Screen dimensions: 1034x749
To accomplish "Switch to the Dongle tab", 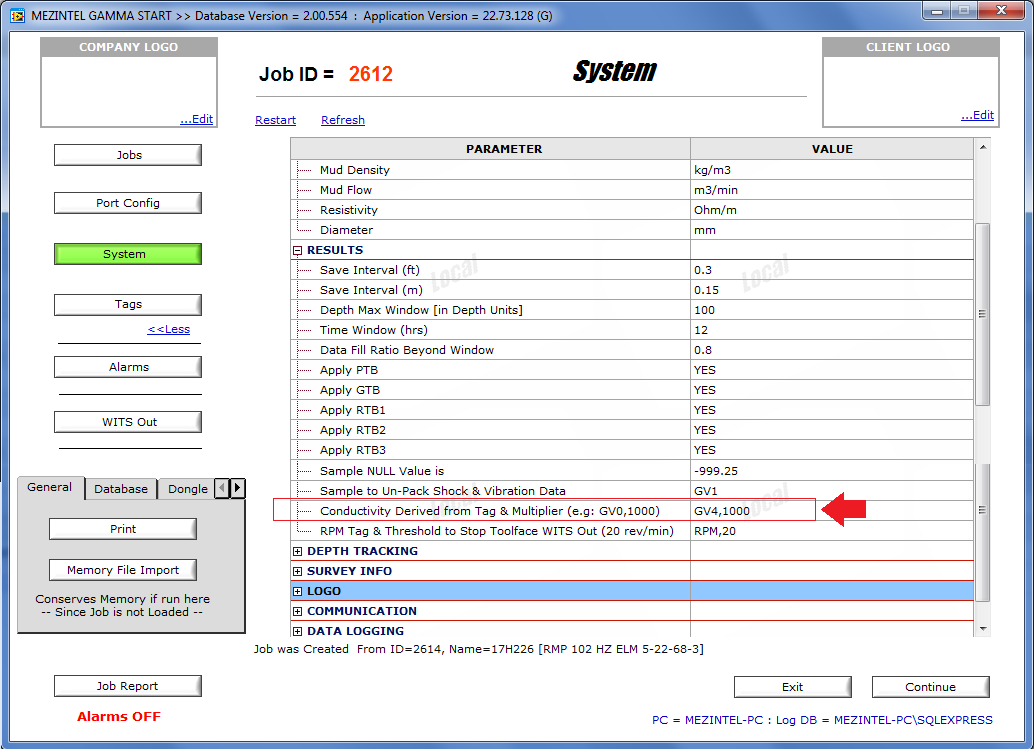I will coord(187,489).
